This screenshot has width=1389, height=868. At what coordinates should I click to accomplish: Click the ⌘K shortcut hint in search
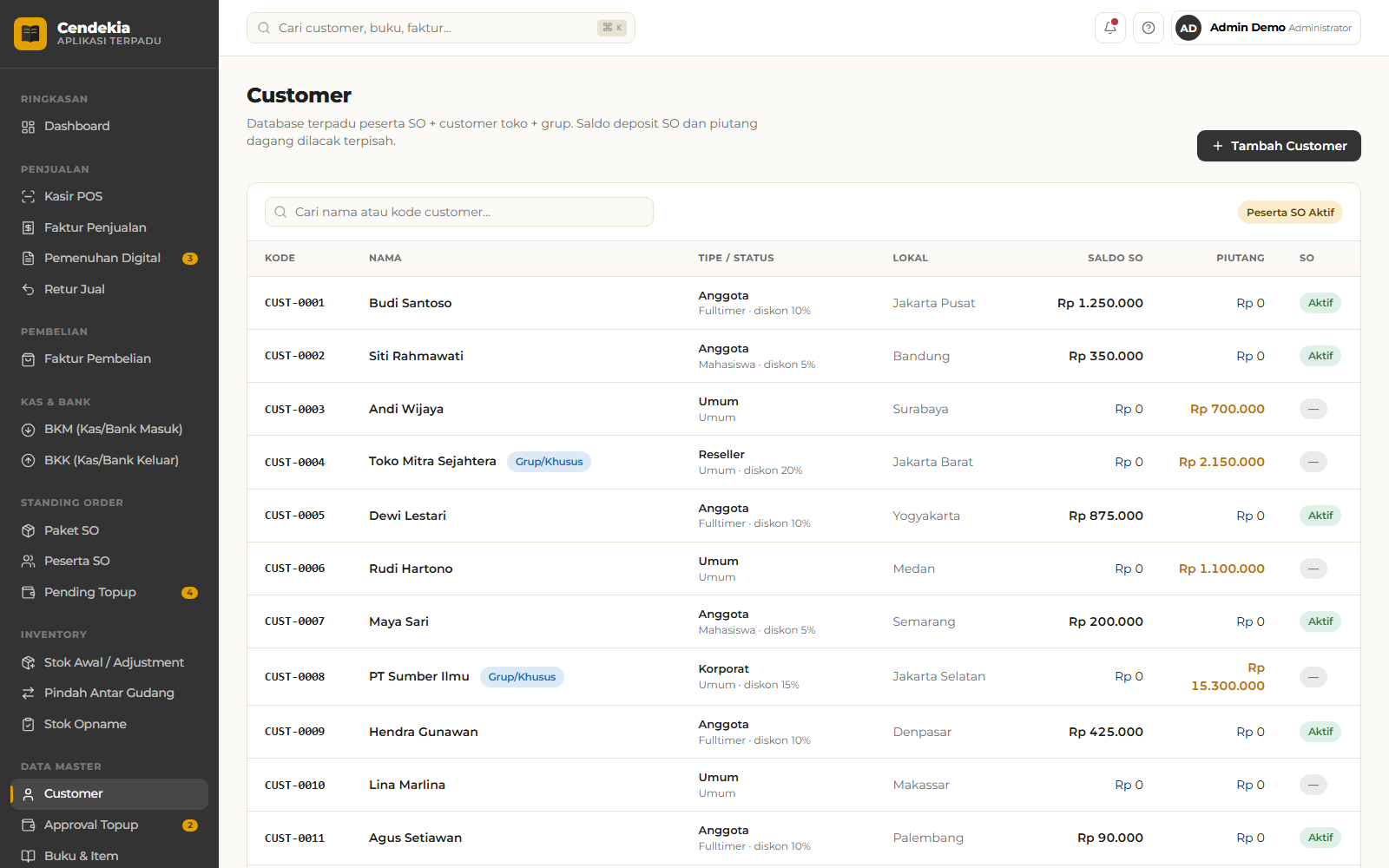click(x=612, y=28)
